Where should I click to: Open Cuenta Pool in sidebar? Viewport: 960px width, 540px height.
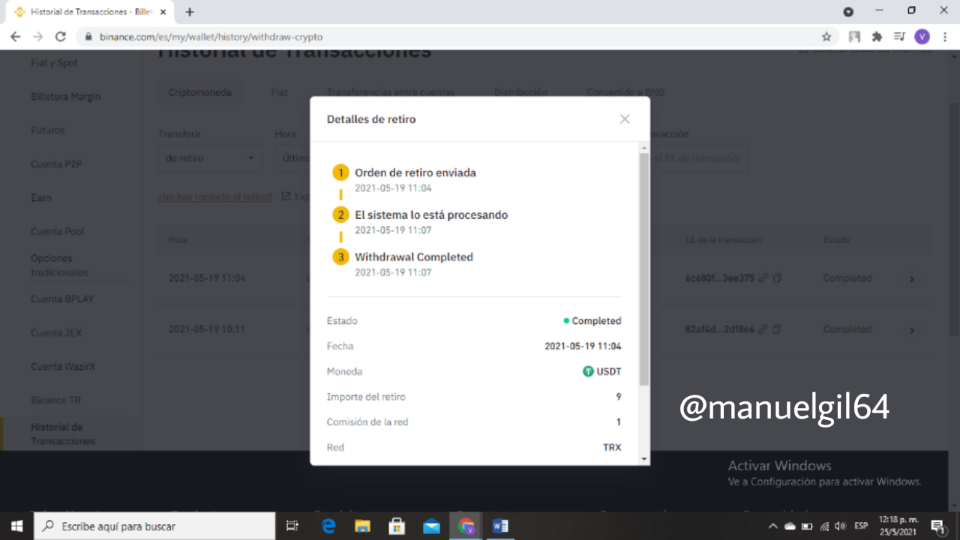[x=58, y=231]
